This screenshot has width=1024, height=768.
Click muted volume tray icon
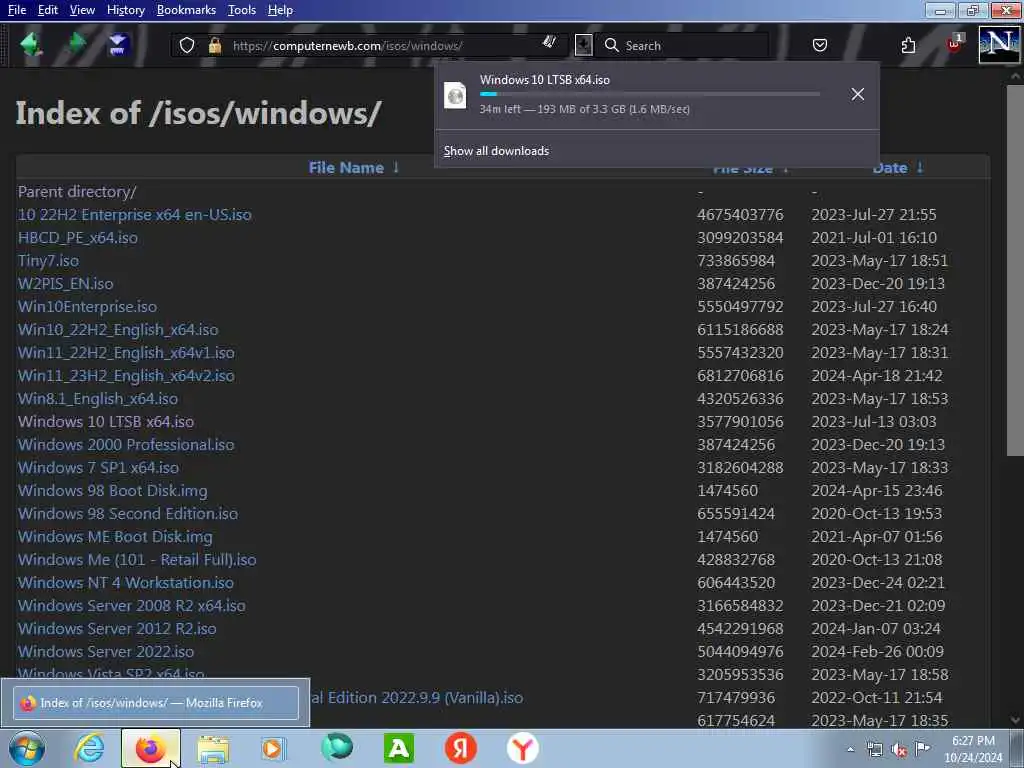pyautogui.click(x=899, y=750)
